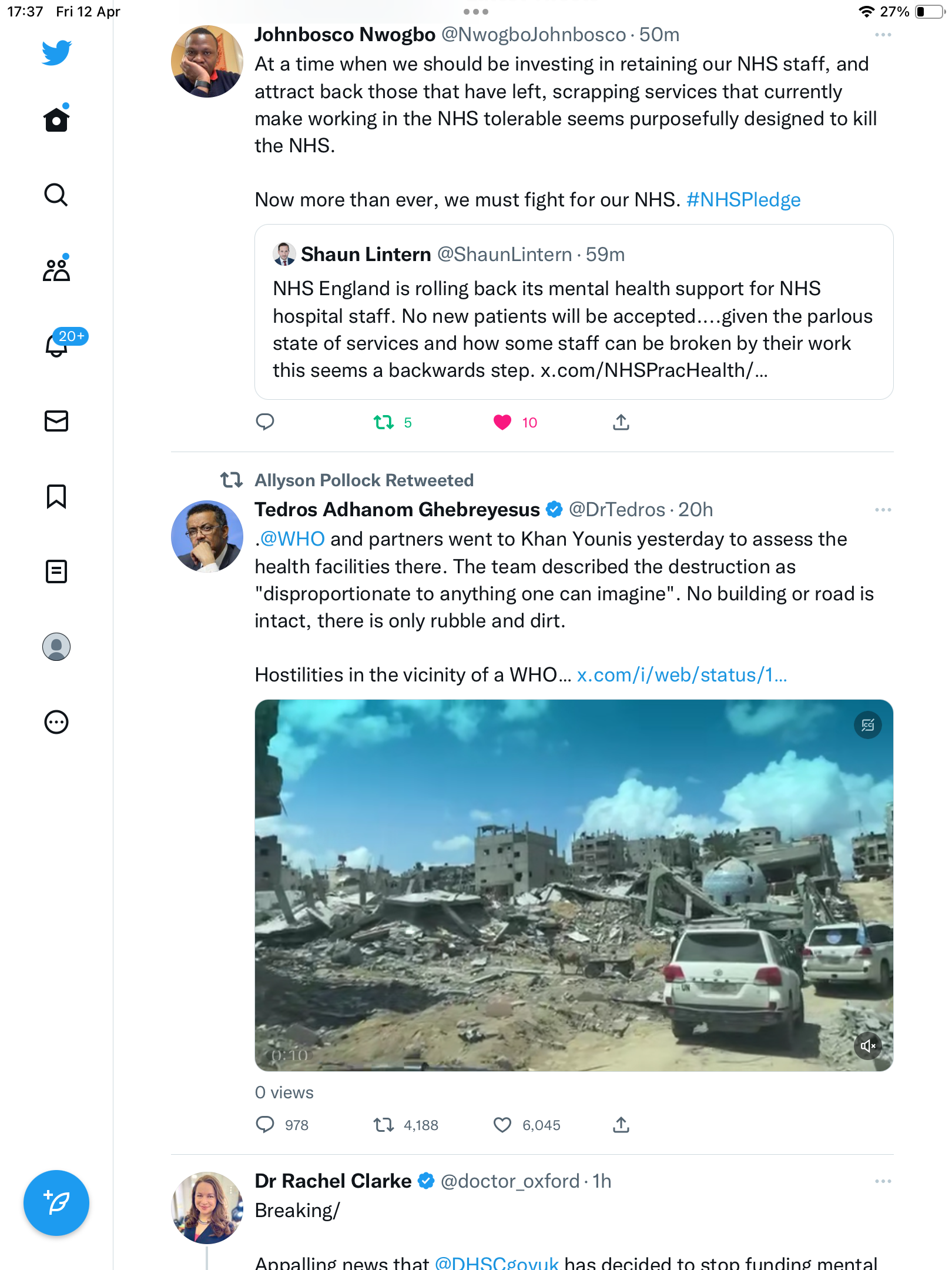This screenshot has height=1270, width=952.
Task: Open more options on Johnbosco Nwogbo's tweet
Action: pyautogui.click(x=883, y=35)
